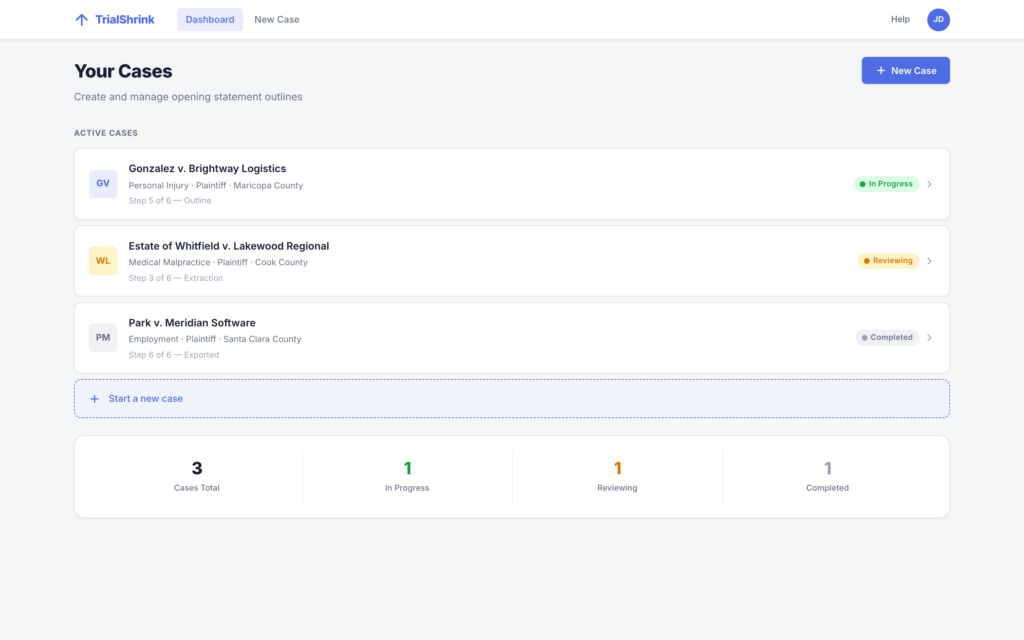The height and width of the screenshot is (640, 1024).
Task: Expand the Estate of Whitfield case chevron
Action: point(929,261)
